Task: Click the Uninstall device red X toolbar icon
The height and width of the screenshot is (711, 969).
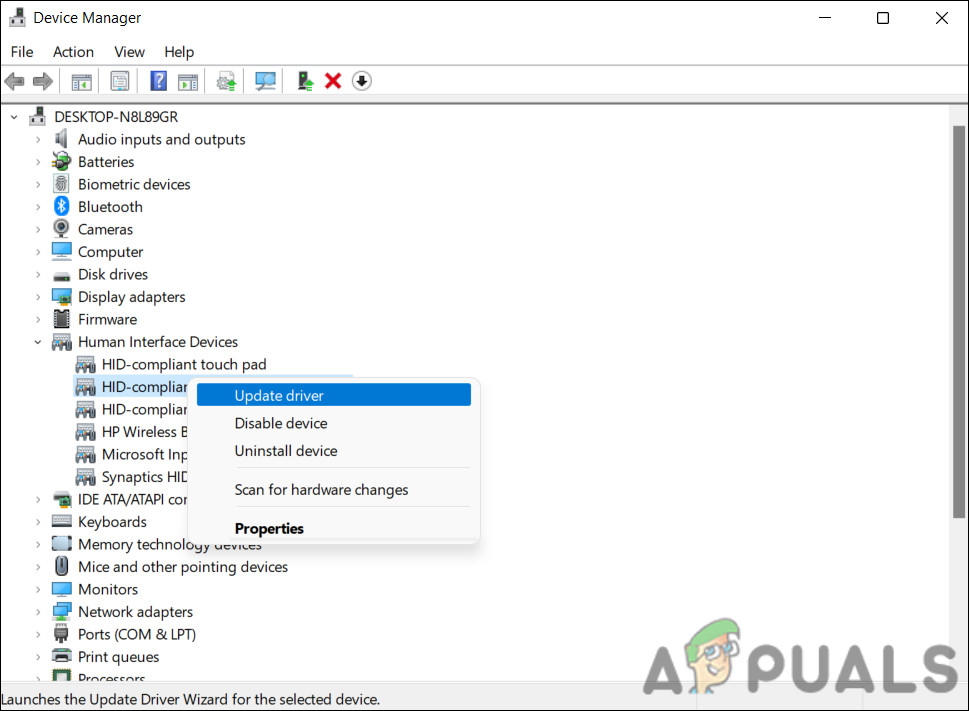Action: pyautogui.click(x=333, y=80)
